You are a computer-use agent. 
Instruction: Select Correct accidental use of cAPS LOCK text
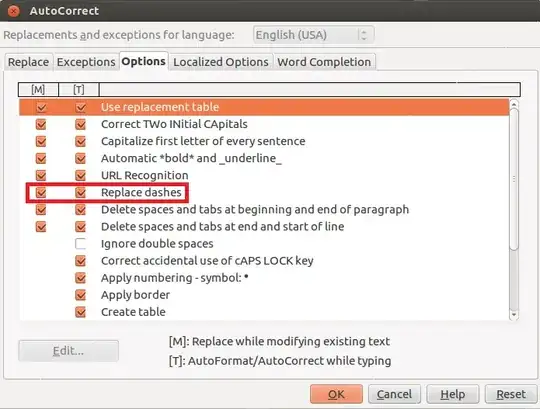click(207, 261)
